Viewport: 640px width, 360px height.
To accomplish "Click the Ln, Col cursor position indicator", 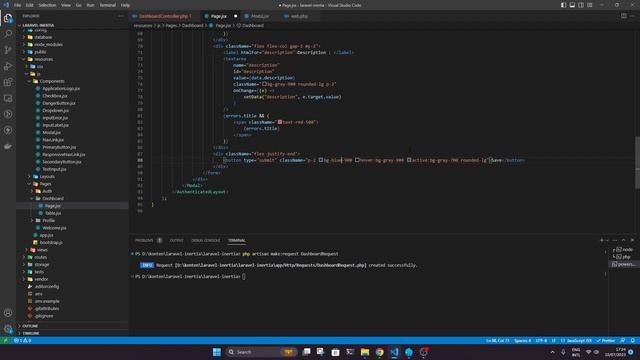I will (x=498, y=340).
